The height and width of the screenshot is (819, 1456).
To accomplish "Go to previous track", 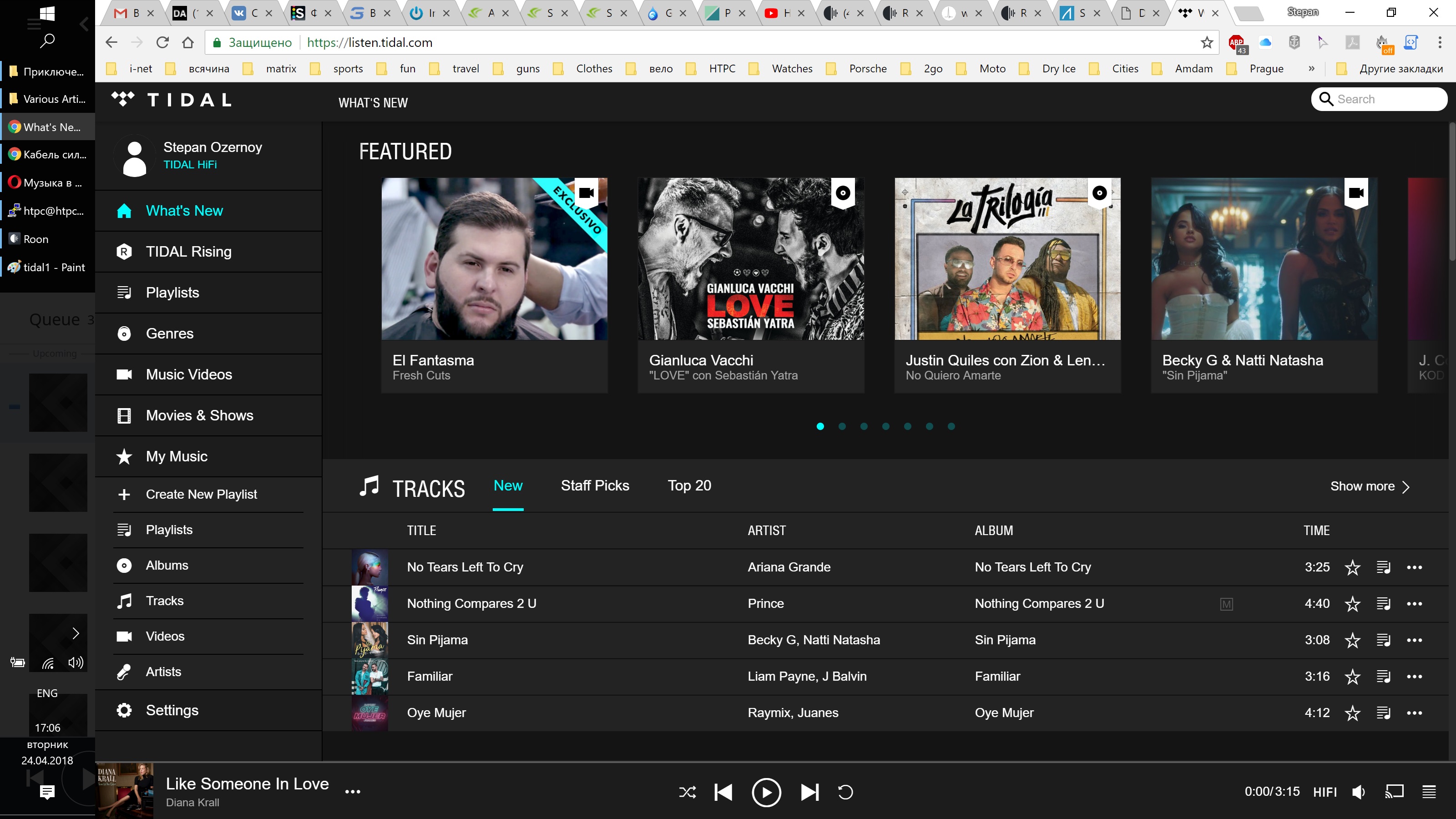I will (x=723, y=793).
